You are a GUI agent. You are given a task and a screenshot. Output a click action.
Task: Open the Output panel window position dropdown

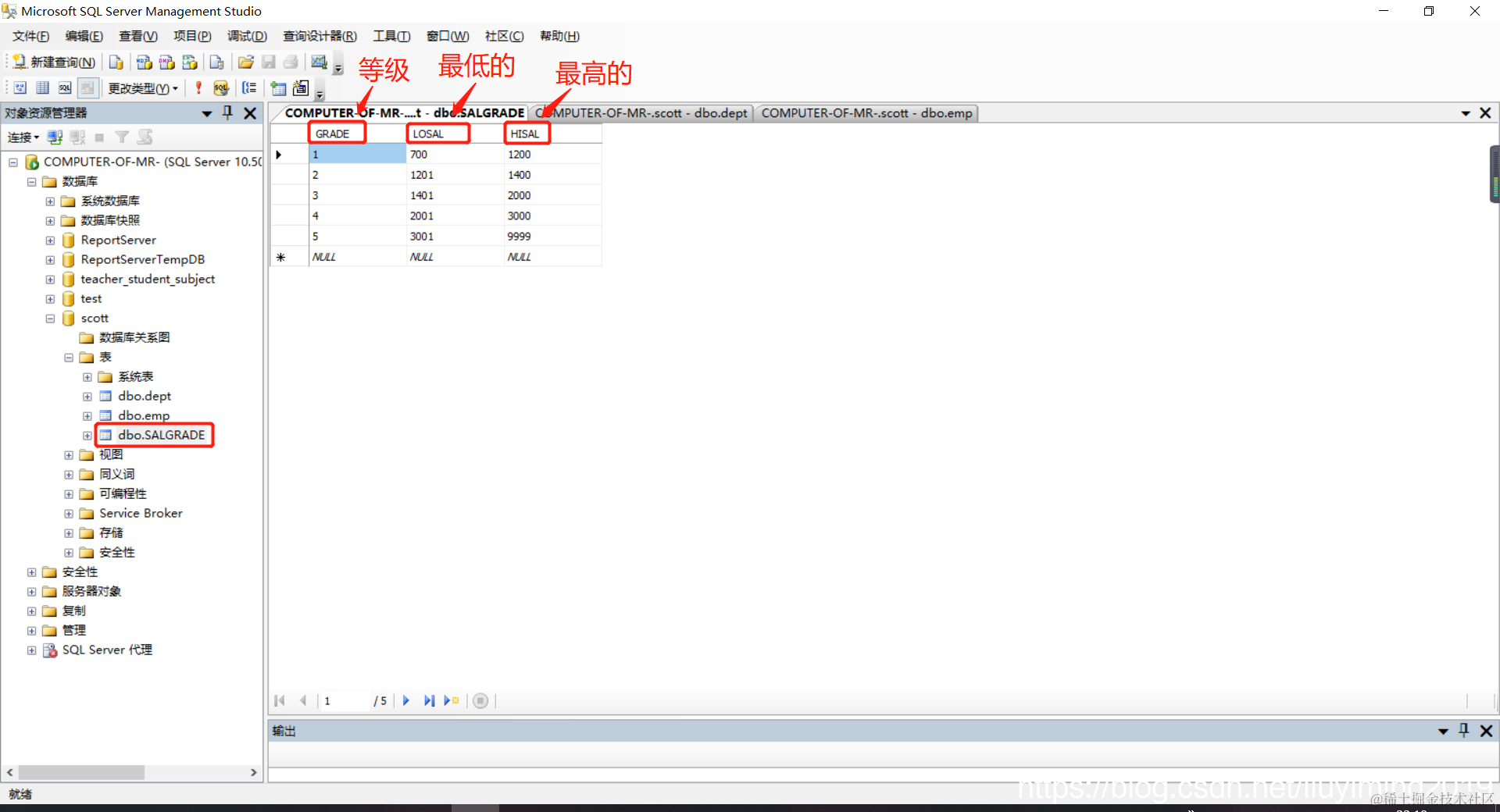point(1443,731)
